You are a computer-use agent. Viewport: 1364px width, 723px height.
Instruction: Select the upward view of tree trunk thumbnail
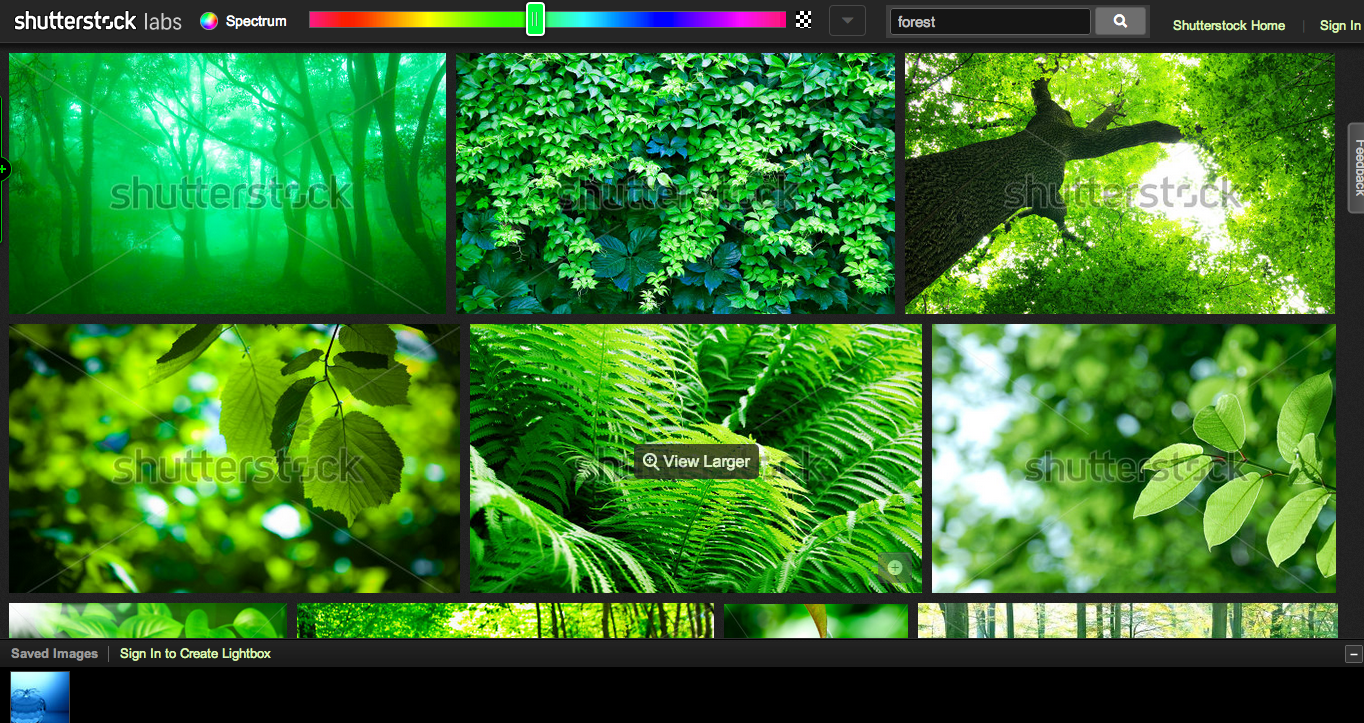pyautogui.click(x=1120, y=183)
